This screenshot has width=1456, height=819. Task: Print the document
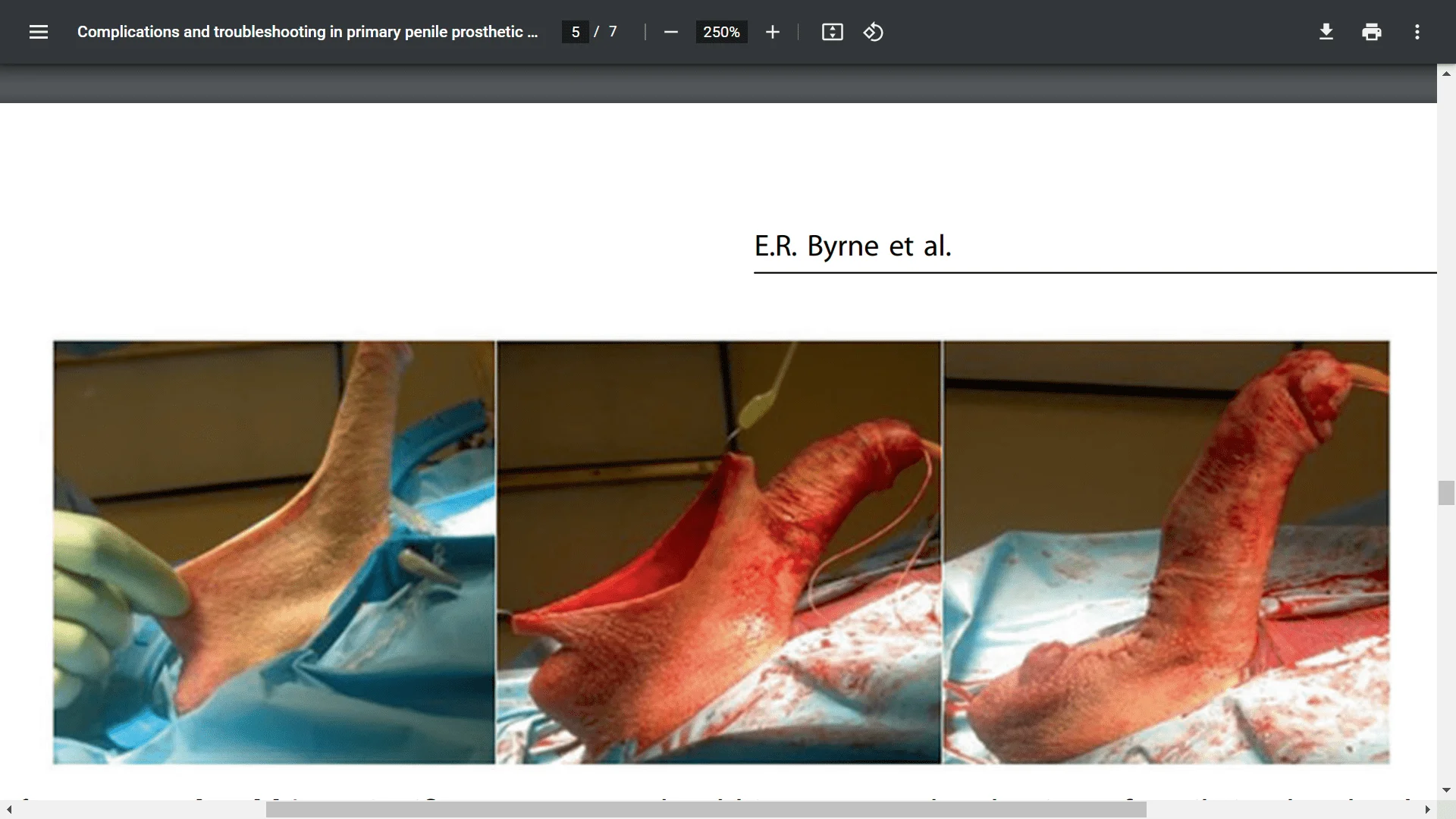pos(1372,32)
